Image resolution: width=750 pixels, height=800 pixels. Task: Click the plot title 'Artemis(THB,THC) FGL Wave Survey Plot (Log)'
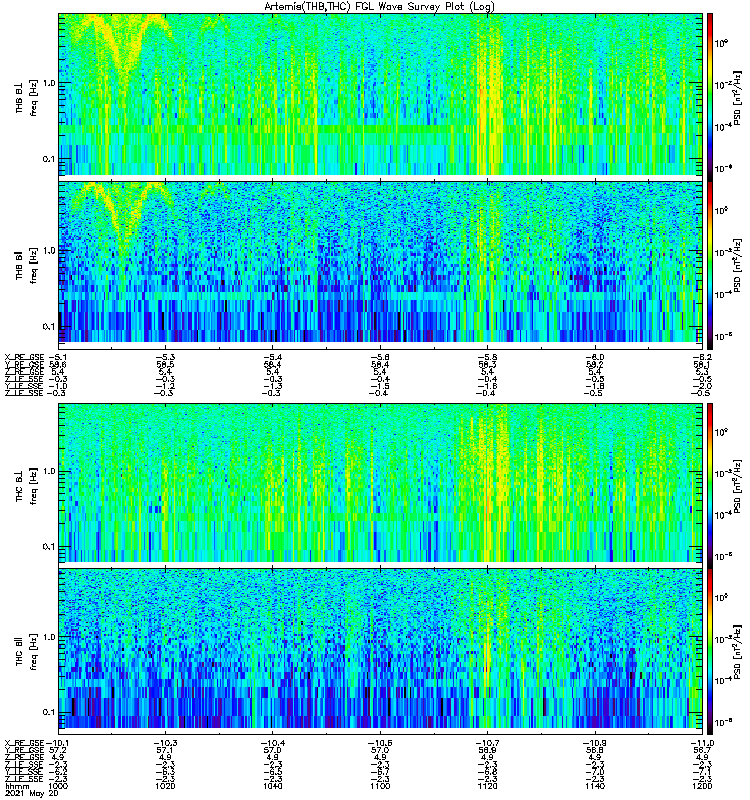click(379, 7)
